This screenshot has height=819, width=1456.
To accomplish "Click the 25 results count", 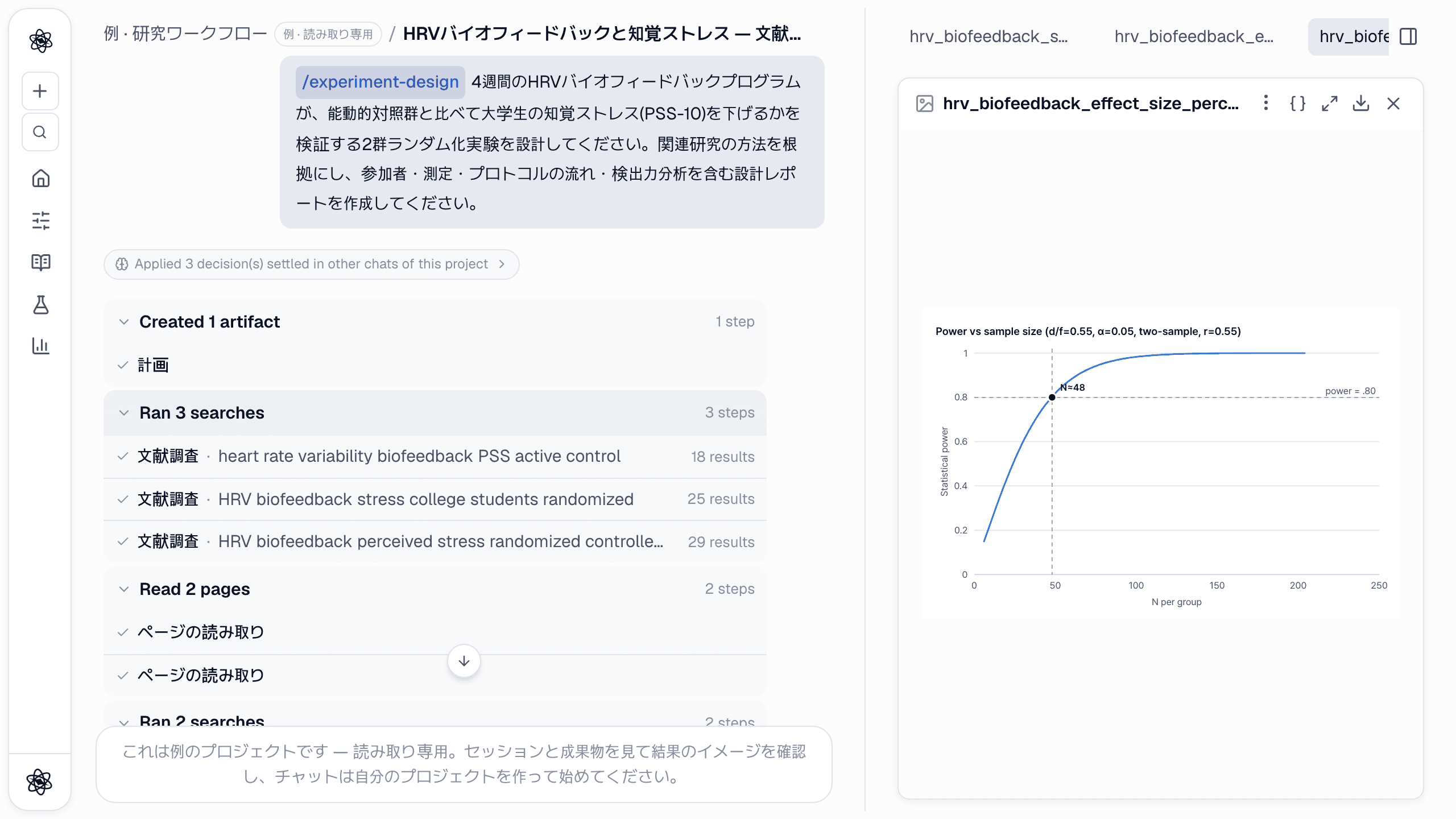I will click(721, 499).
